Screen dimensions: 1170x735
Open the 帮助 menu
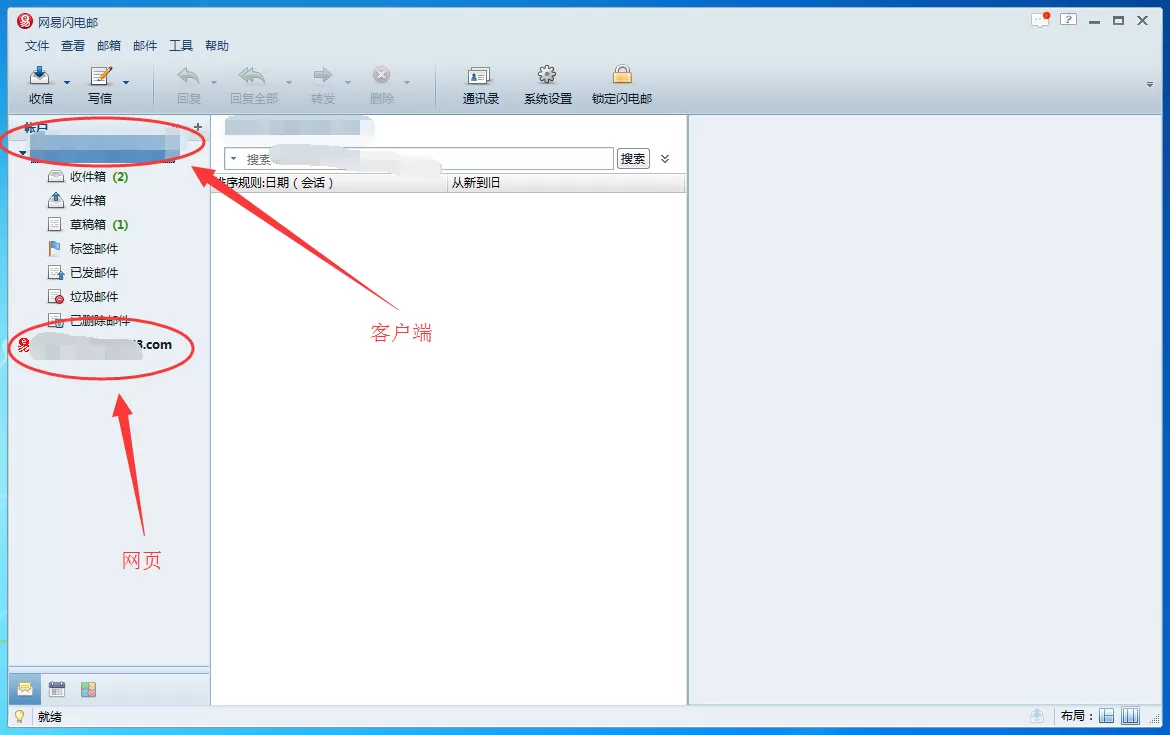tap(216, 46)
